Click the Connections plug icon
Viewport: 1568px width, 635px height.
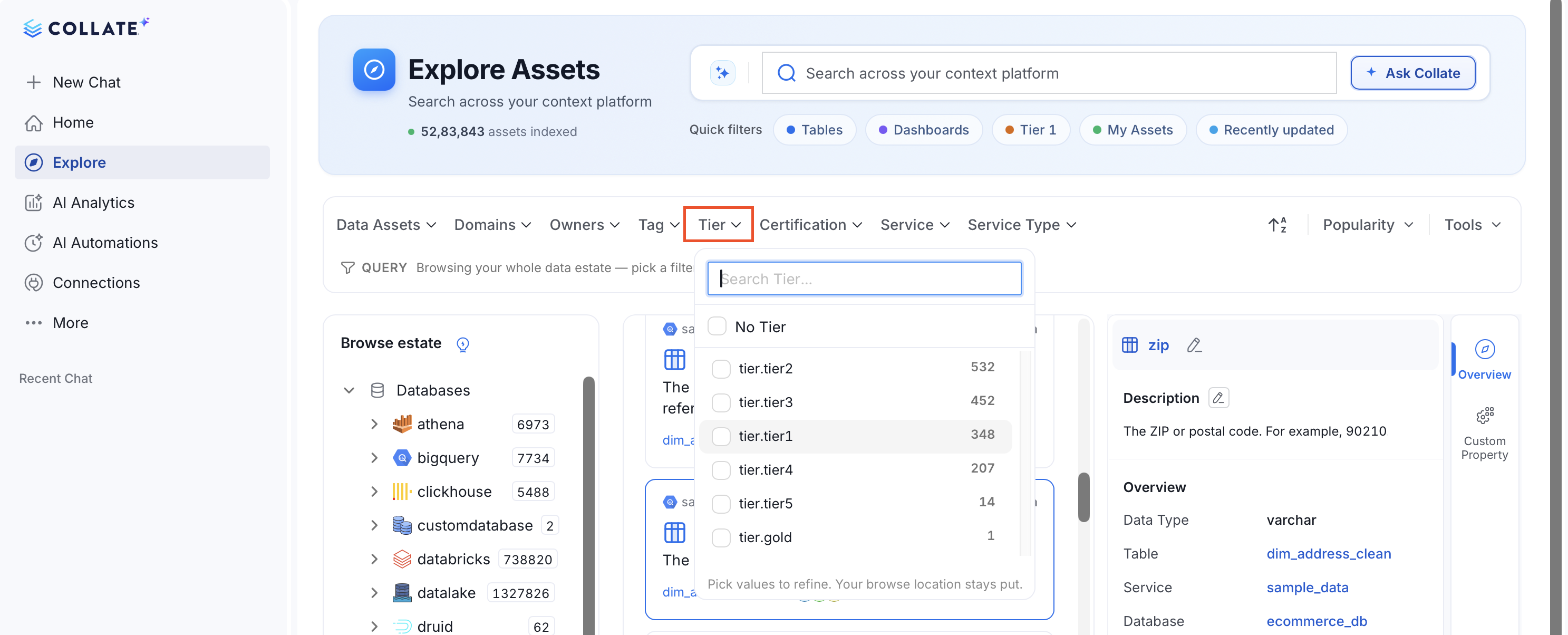[x=33, y=283]
